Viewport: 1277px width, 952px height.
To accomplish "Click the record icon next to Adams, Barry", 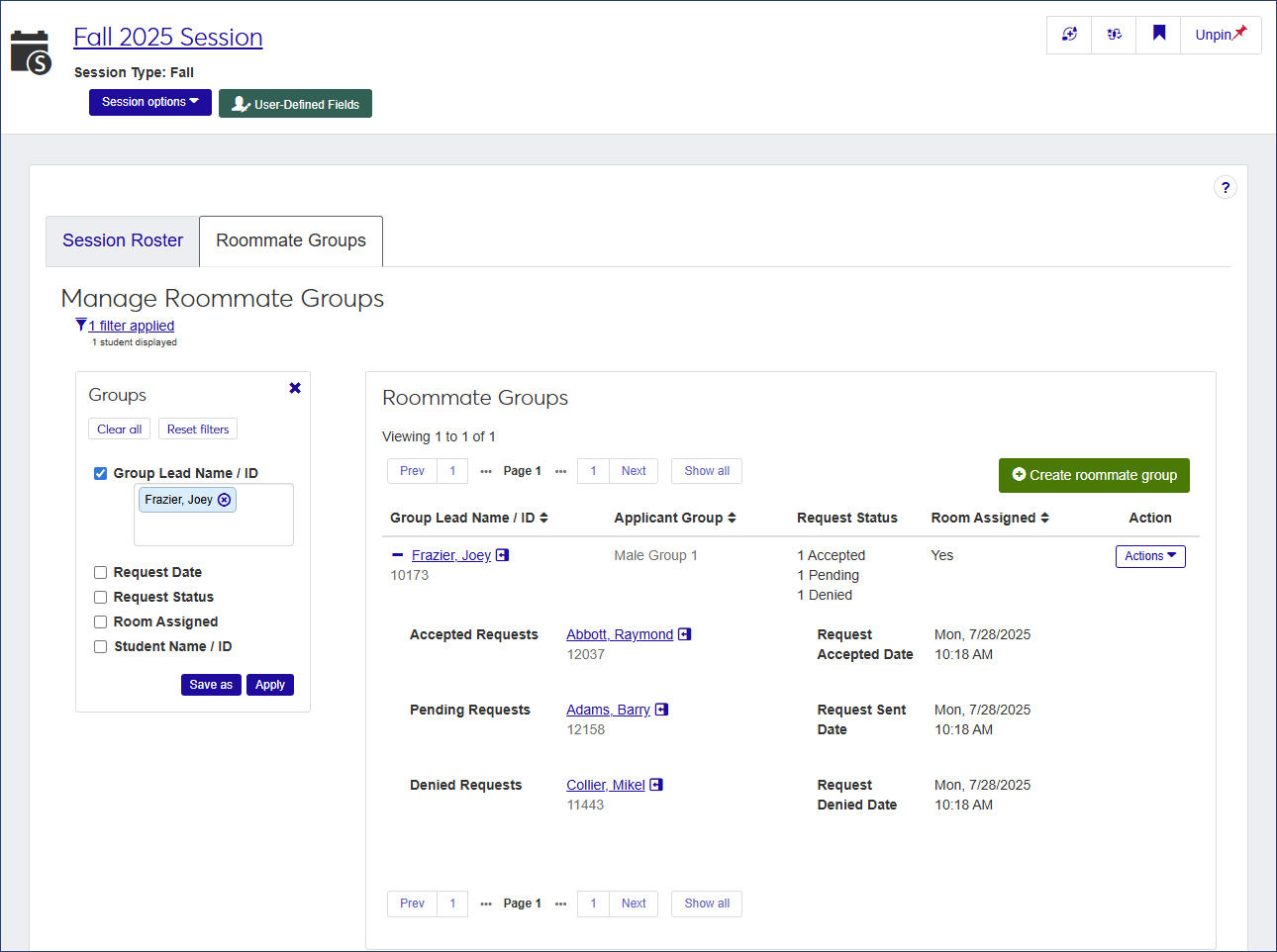I will [661, 709].
